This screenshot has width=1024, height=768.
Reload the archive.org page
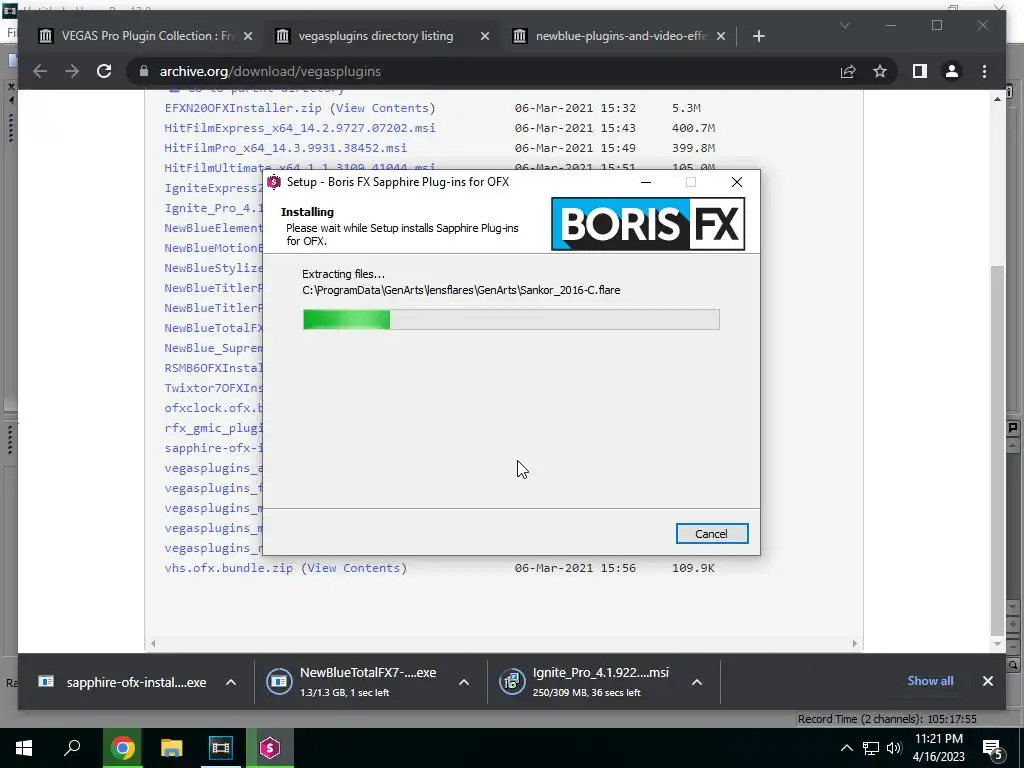pos(104,71)
